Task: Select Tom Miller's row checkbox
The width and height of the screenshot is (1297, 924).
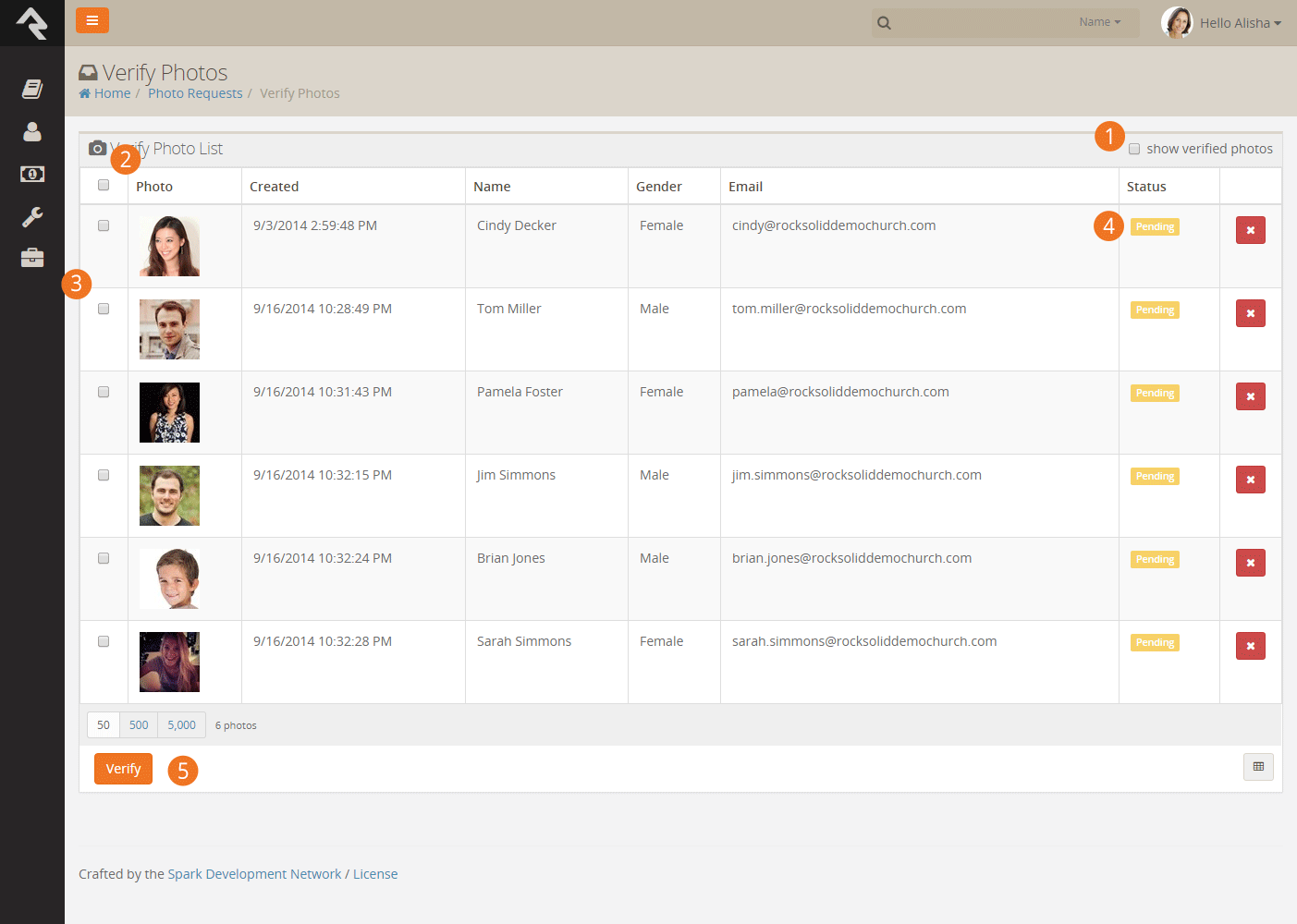Action: [104, 309]
